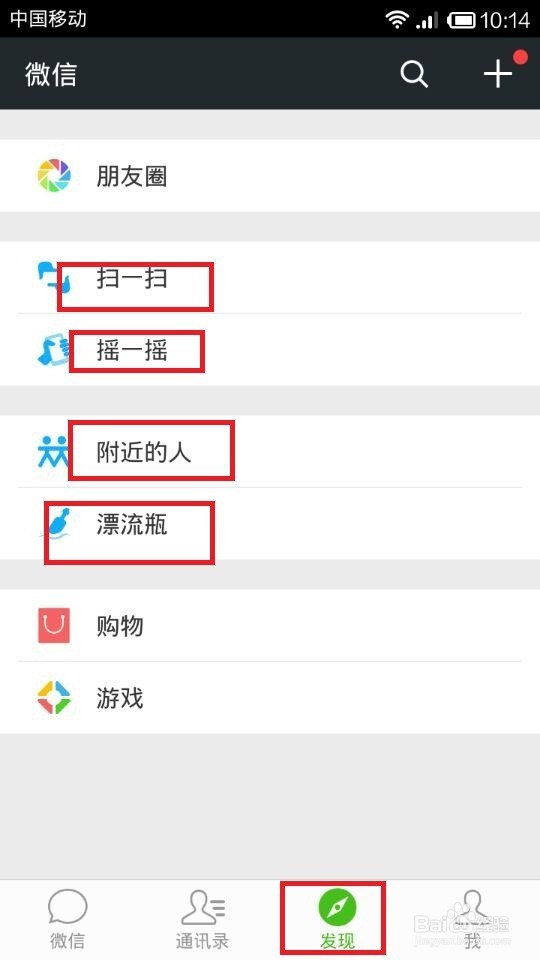Tap the search magnifier icon
The image size is (540, 960).
coord(414,74)
